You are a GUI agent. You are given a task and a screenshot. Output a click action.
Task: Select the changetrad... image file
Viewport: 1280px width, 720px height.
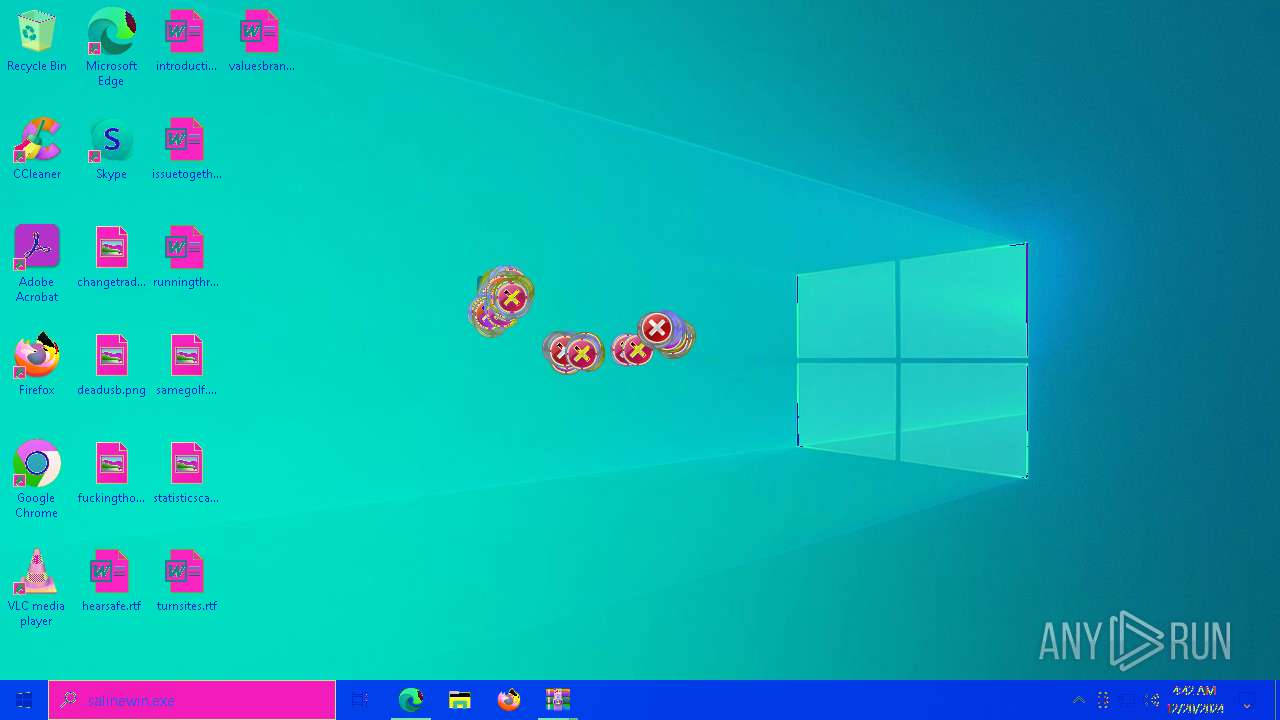[111, 258]
